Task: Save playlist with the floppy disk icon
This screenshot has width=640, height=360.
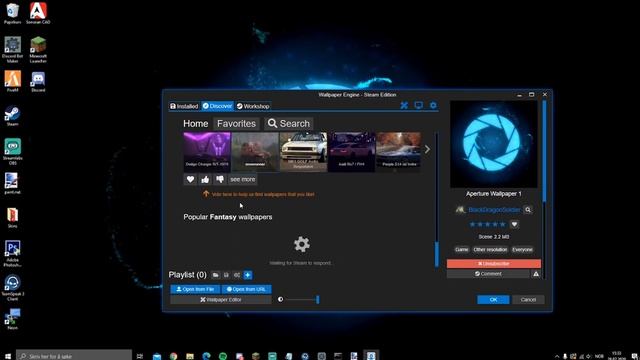Action: (x=226, y=275)
